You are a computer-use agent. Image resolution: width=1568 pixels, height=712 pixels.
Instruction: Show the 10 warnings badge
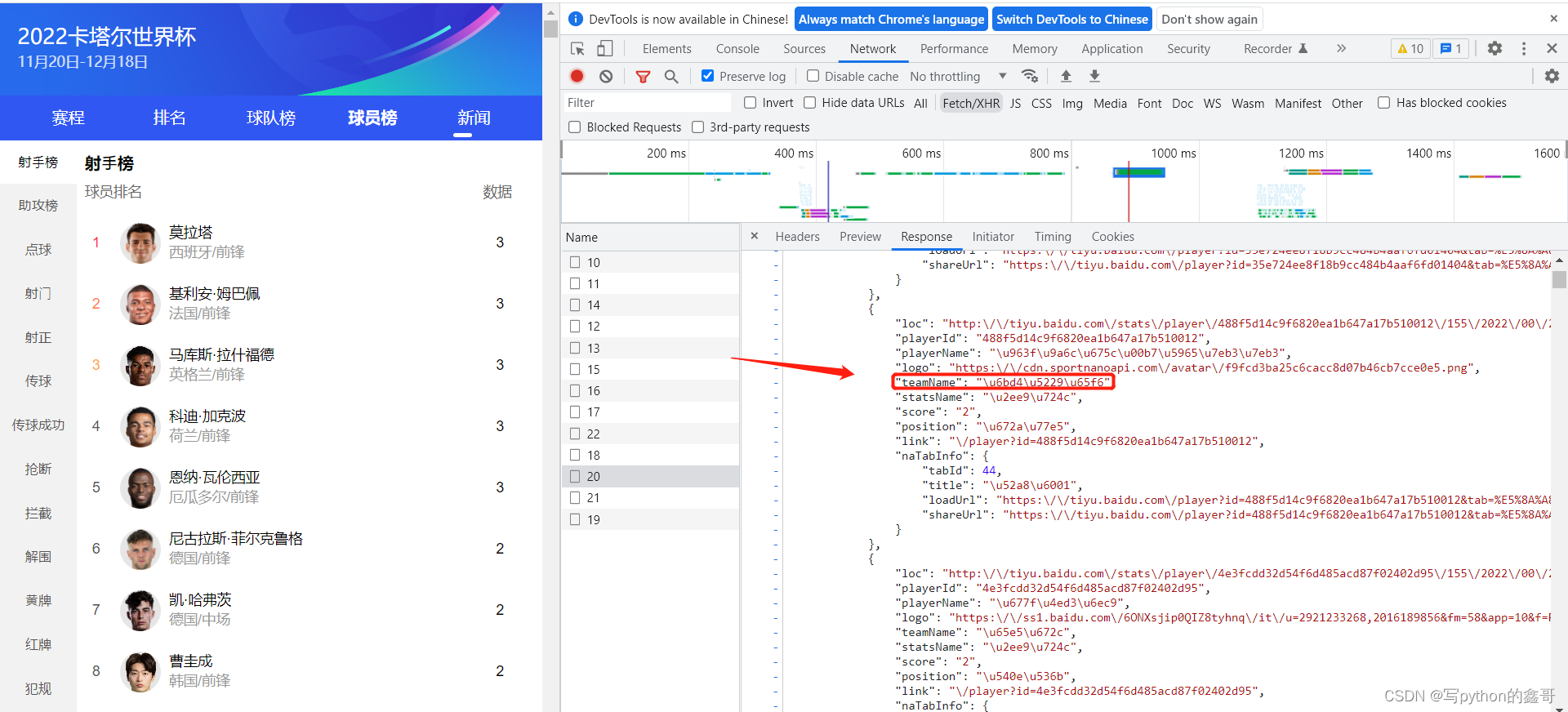[1410, 49]
